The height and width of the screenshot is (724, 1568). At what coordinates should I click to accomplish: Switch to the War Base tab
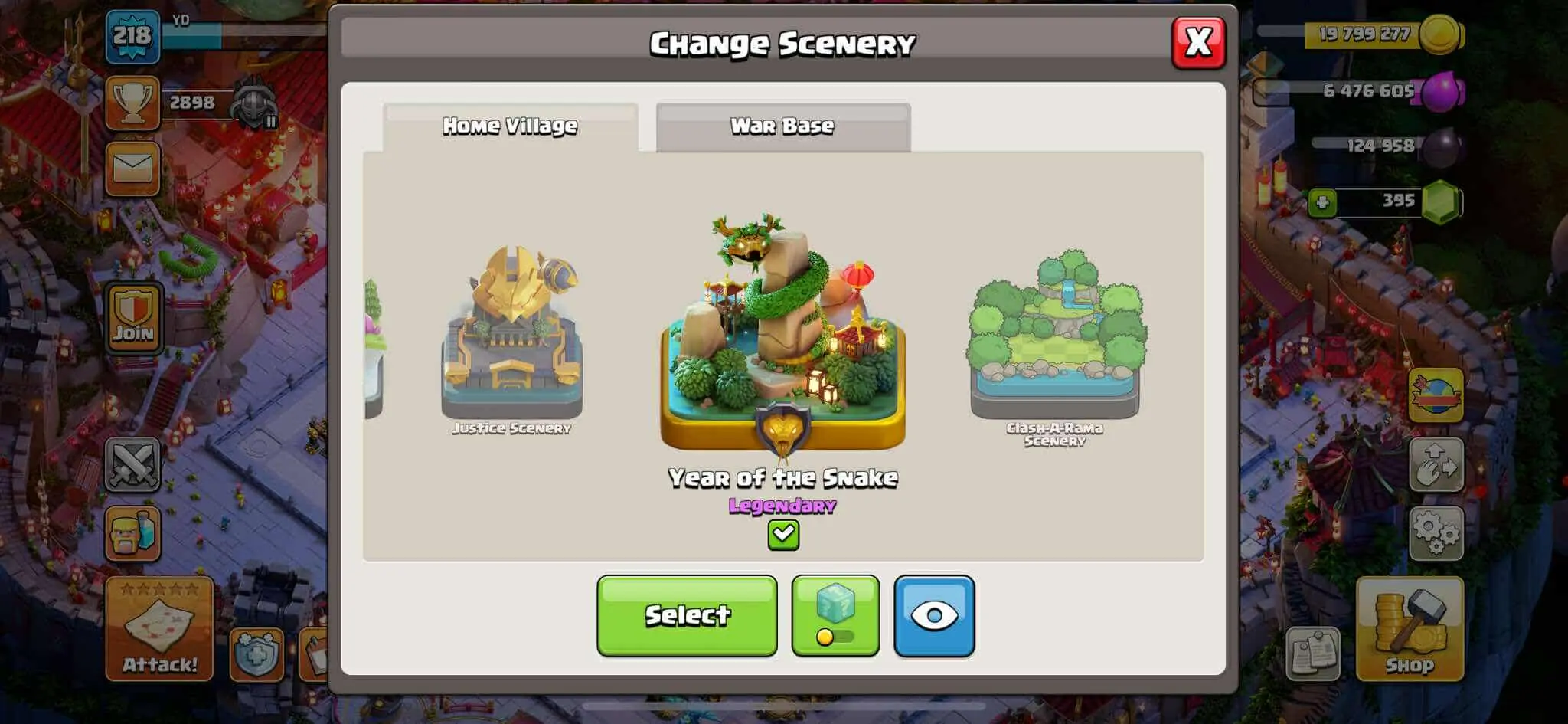[783, 126]
